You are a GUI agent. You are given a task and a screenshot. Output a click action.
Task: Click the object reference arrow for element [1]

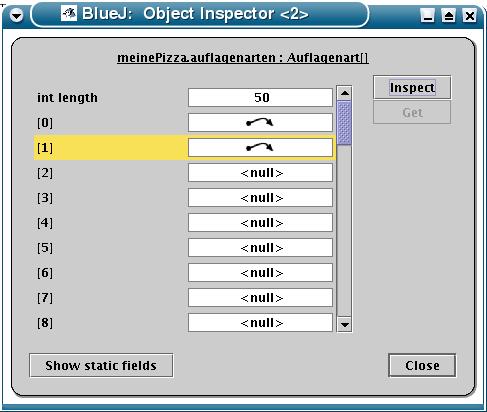pos(260,147)
